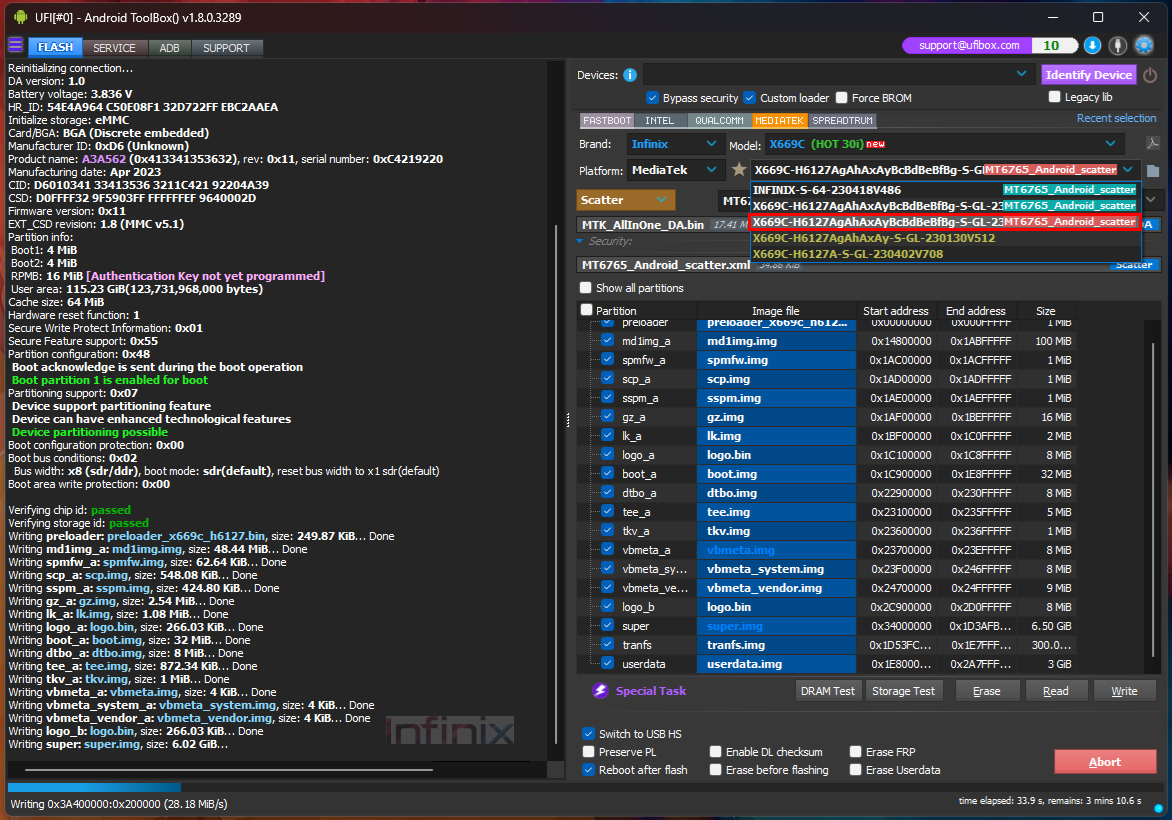Uncheck the md1img_a partition checkbox
Image resolution: width=1172 pixels, height=820 pixels.
click(x=608, y=341)
